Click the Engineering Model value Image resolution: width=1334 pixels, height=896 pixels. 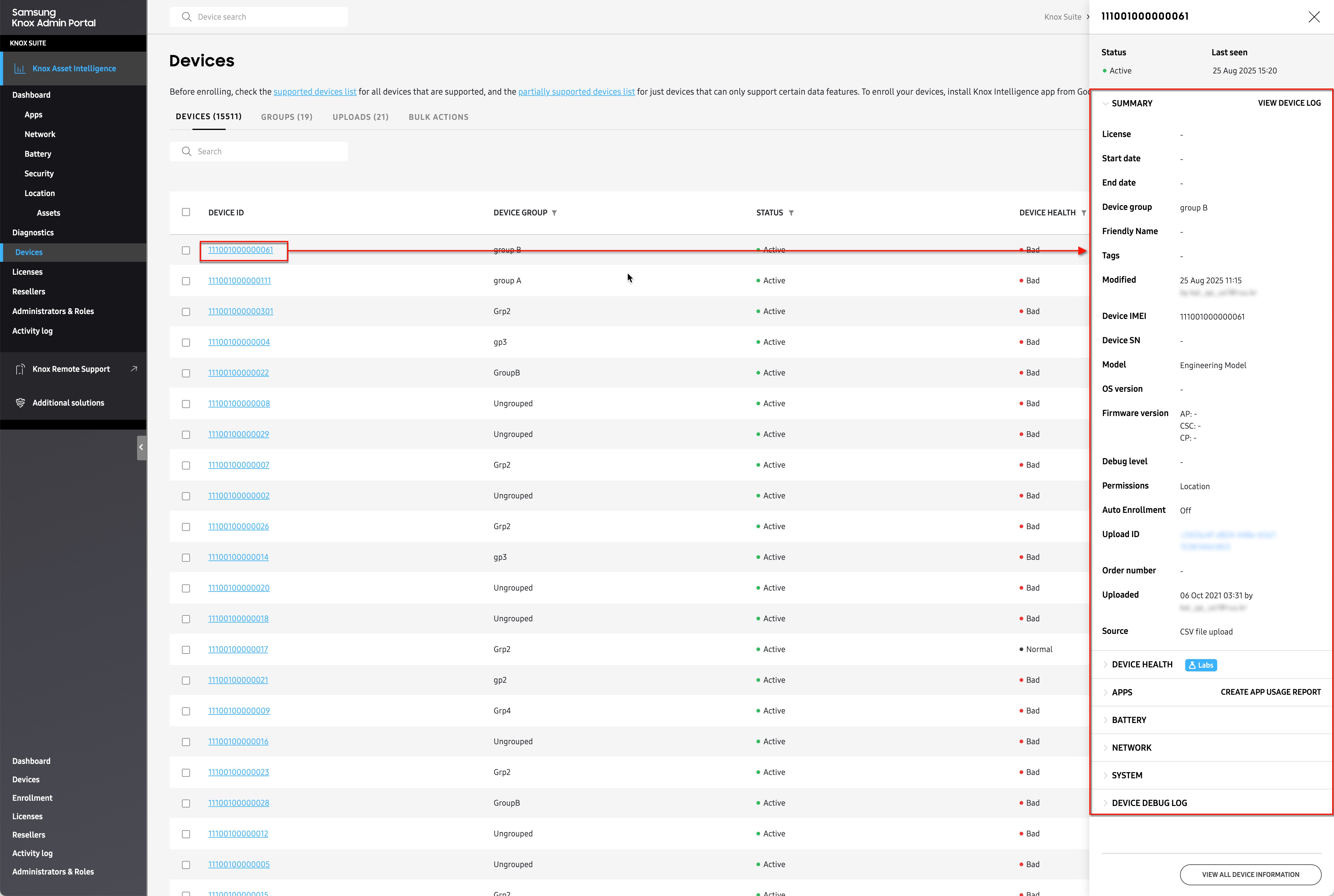tap(1213, 366)
